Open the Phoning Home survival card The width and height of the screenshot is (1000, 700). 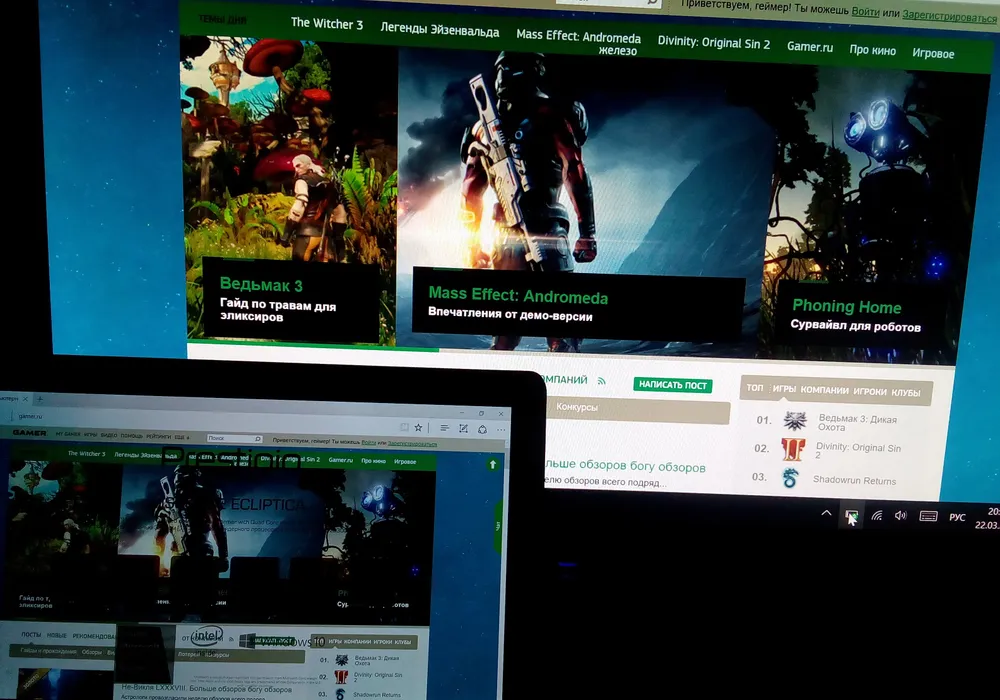[x=859, y=315]
